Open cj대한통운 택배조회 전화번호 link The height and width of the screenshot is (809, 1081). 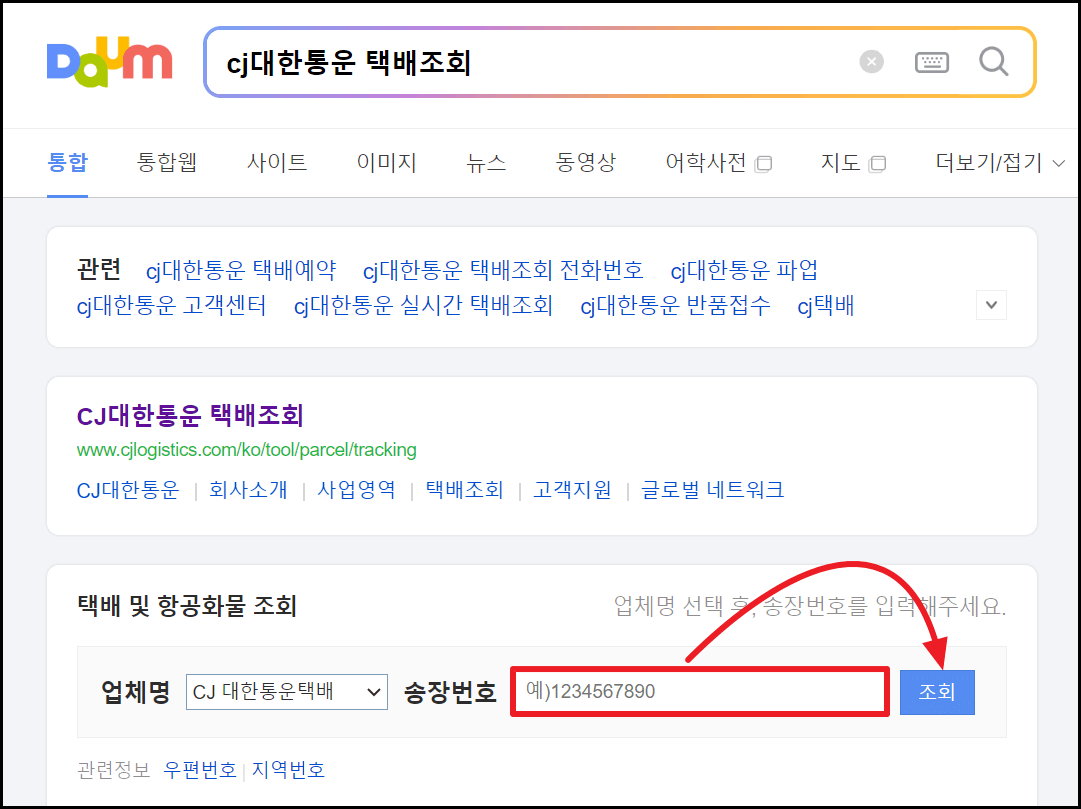tap(503, 270)
